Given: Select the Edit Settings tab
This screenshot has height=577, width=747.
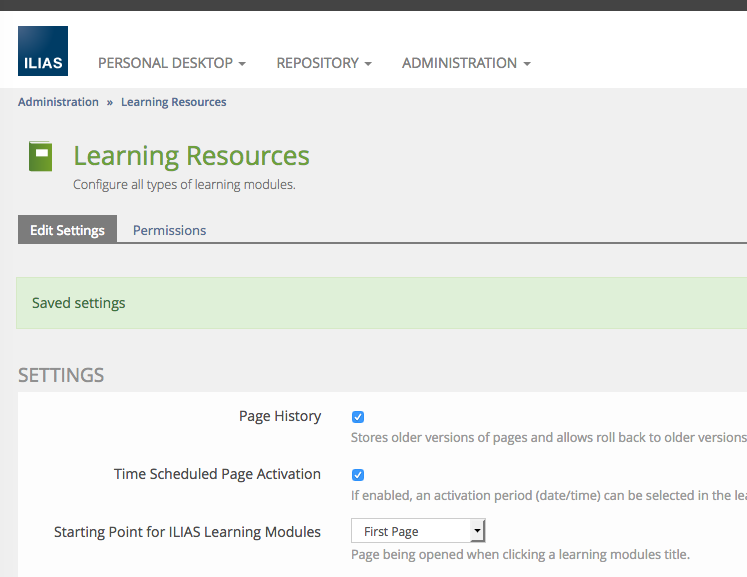Looking at the screenshot, I should (67, 230).
